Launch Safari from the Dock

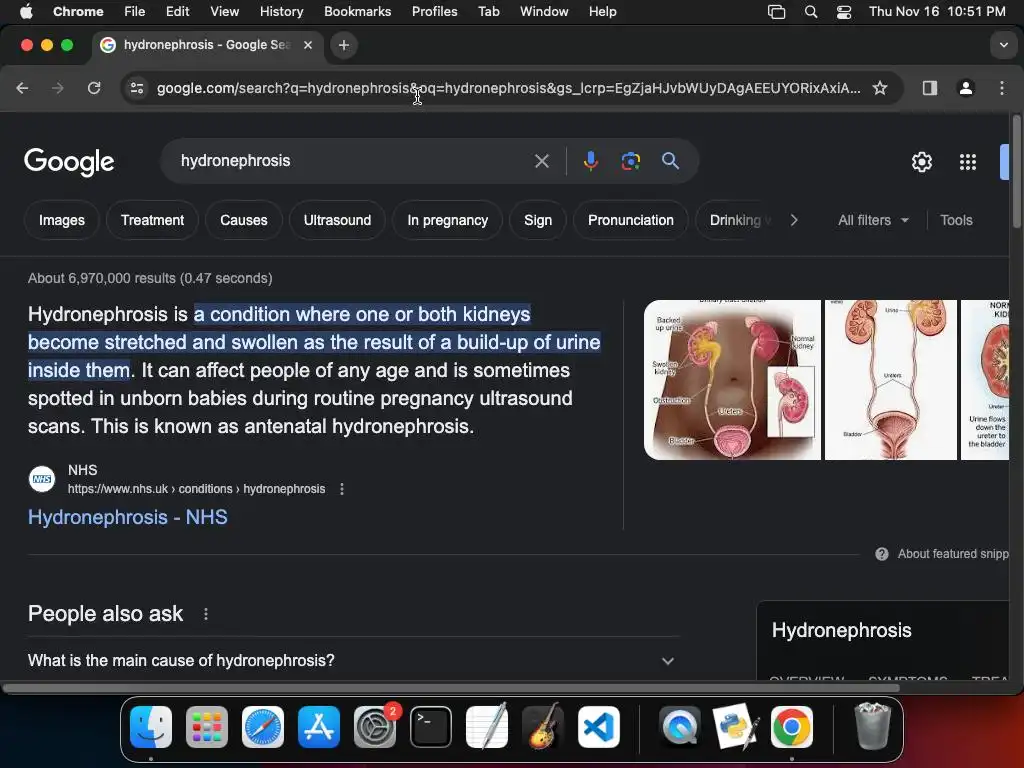pos(263,727)
